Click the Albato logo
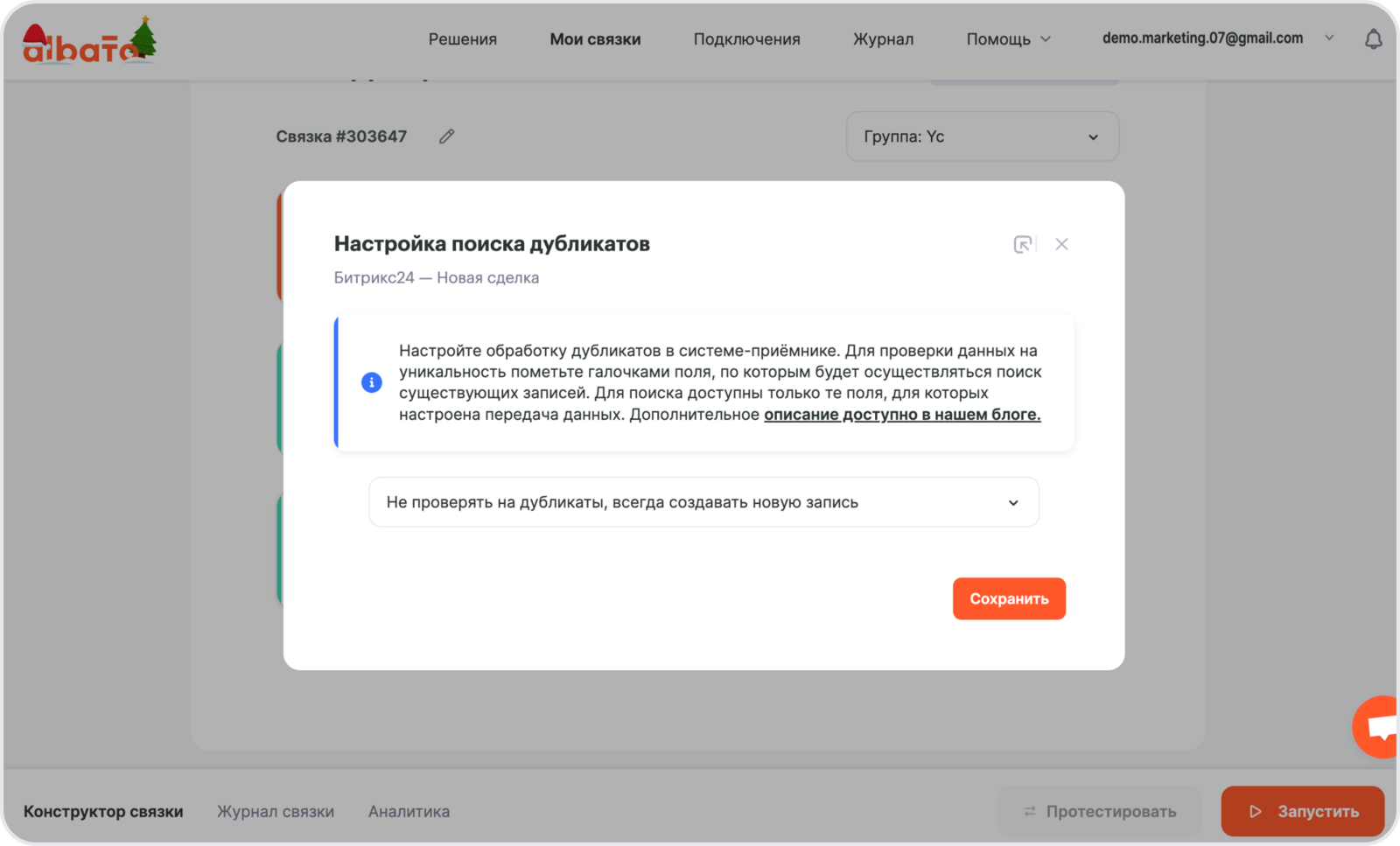Screen dimensions: 1400x846 point(88,42)
